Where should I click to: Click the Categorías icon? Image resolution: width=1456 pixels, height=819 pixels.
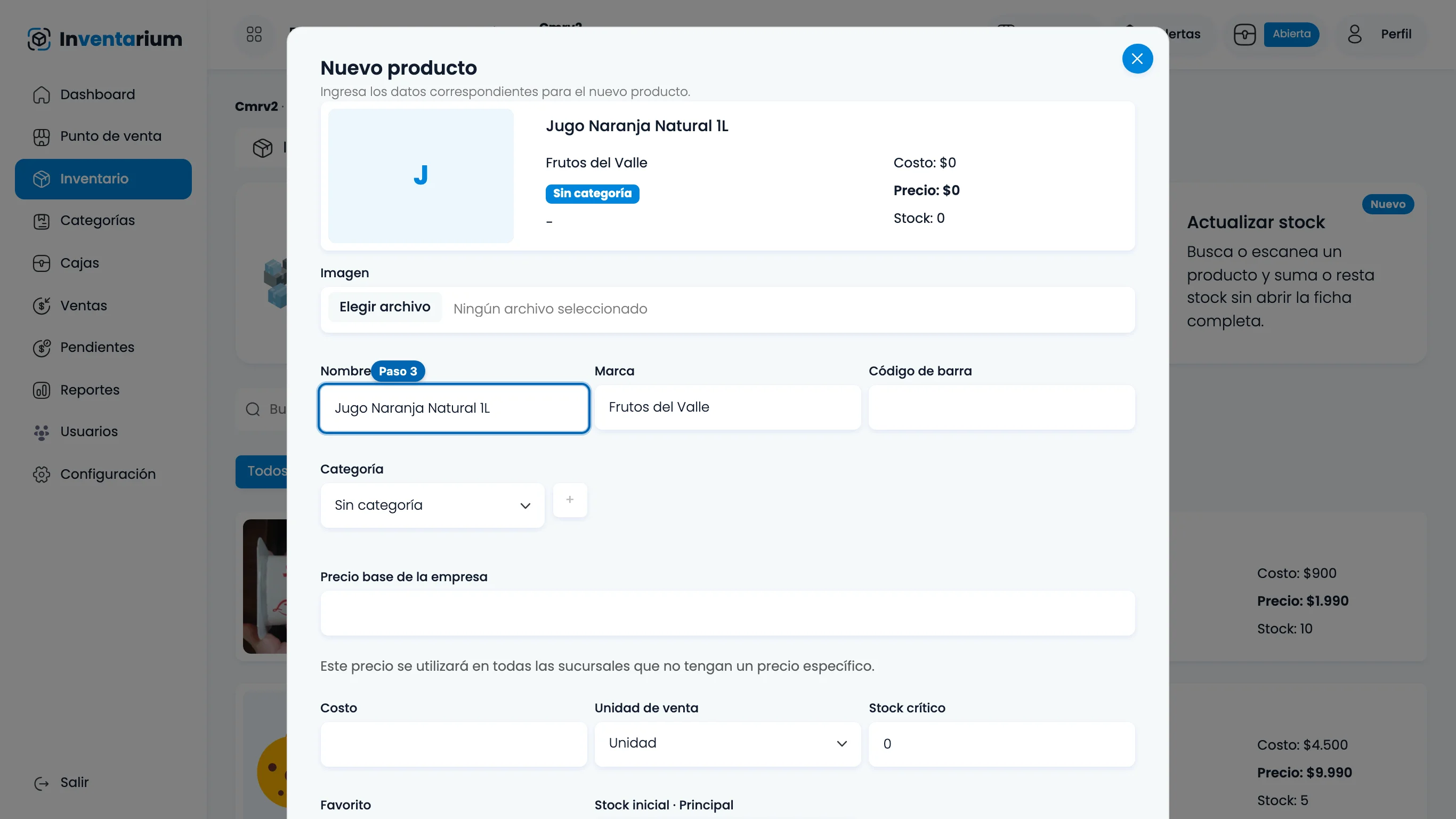(x=41, y=221)
